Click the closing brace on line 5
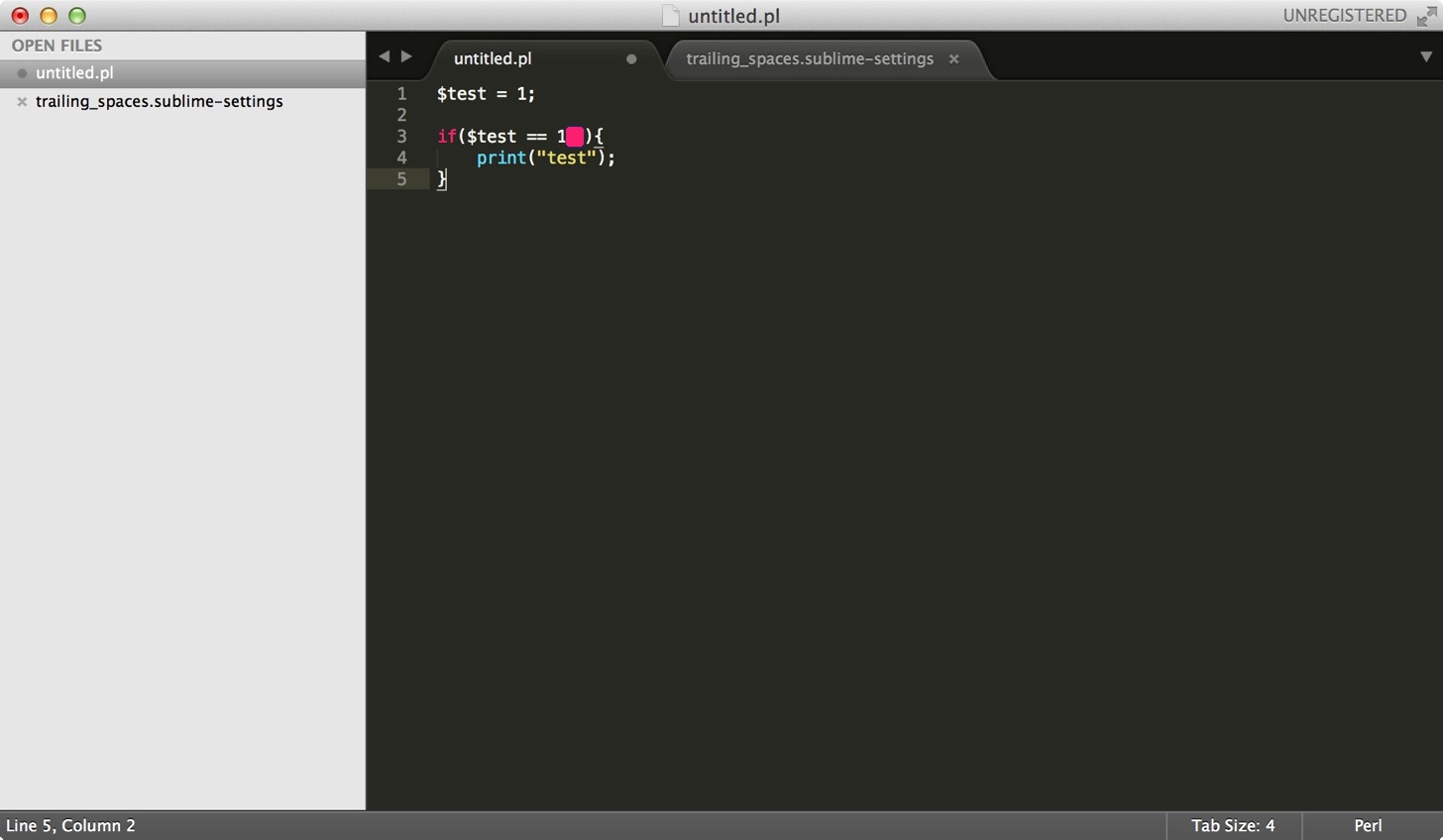This screenshot has height=840, width=1443. tap(442, 178)
